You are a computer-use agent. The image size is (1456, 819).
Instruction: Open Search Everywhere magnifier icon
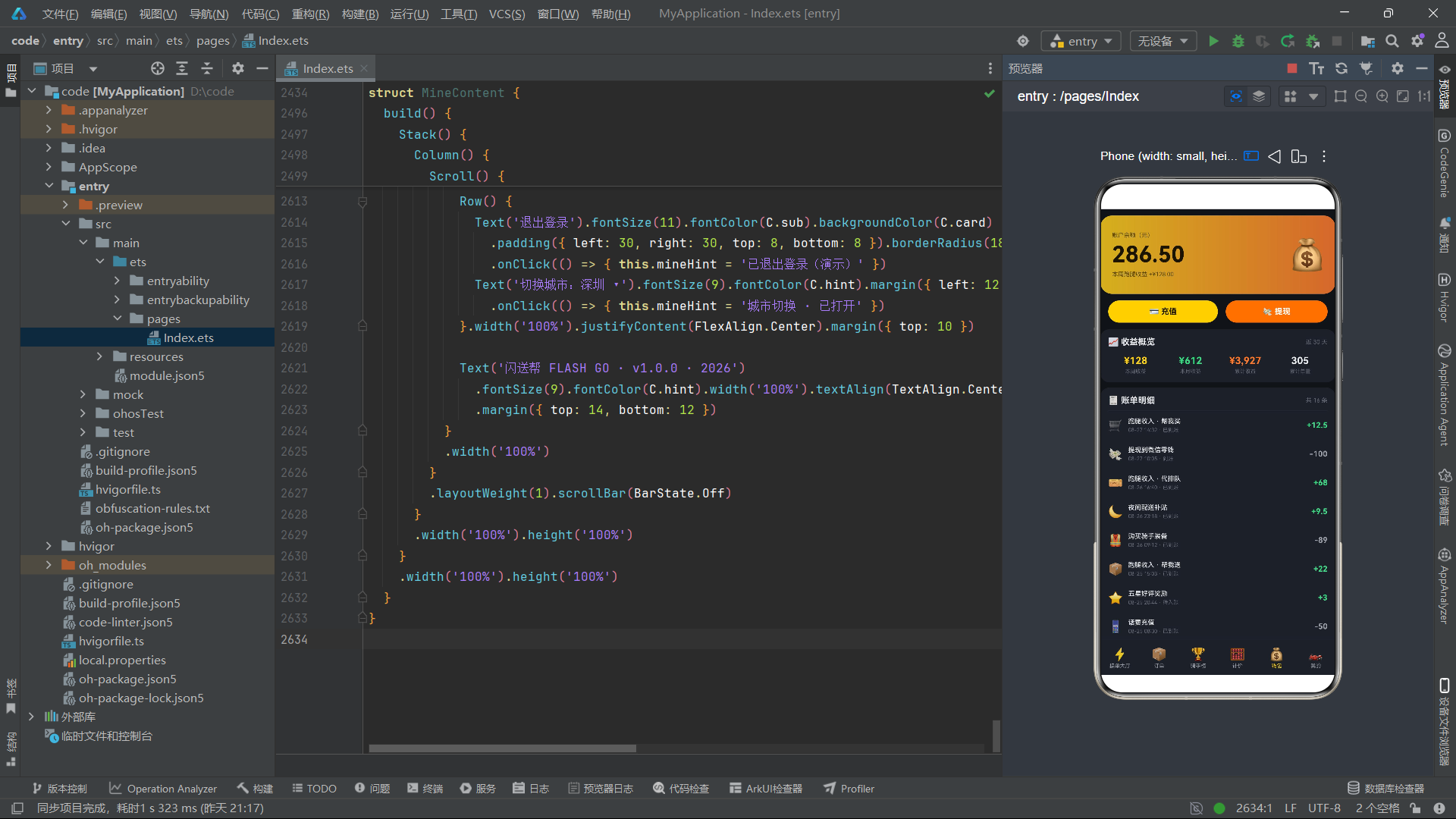coord(1392,41)
